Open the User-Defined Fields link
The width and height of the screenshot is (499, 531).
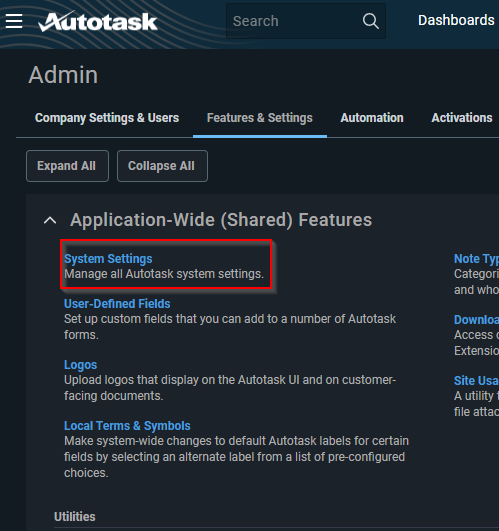pyautogui.click(x=117, y=304)
